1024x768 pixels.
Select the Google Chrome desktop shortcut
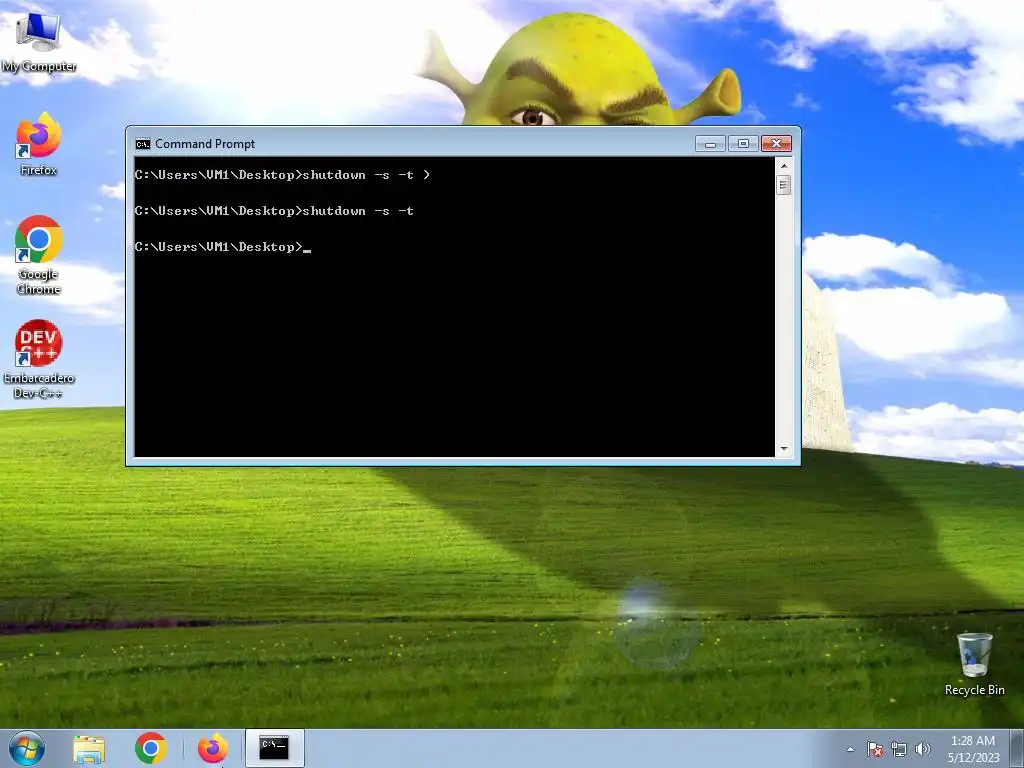pos(39,255)
